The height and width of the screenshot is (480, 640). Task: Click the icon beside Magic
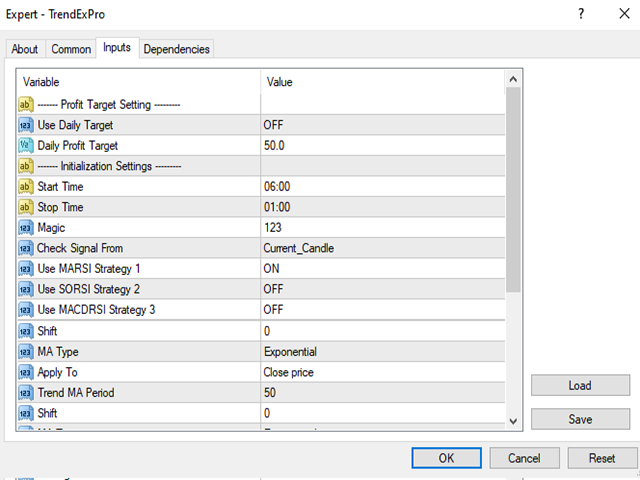(25, 227)
